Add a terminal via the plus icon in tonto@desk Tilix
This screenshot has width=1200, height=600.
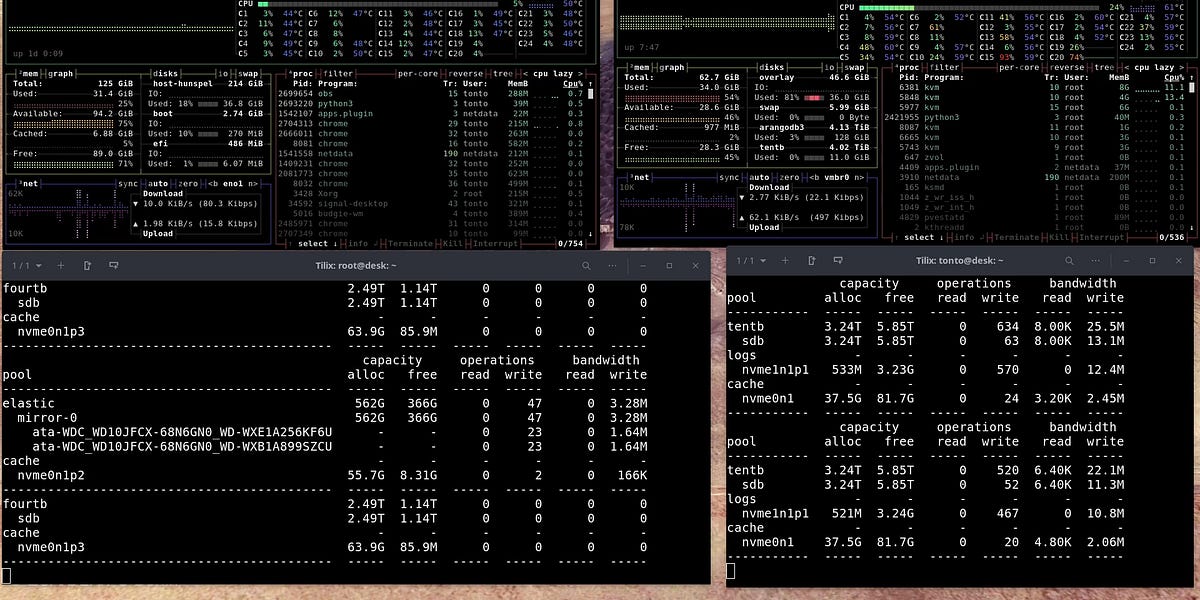pos(785,260)
